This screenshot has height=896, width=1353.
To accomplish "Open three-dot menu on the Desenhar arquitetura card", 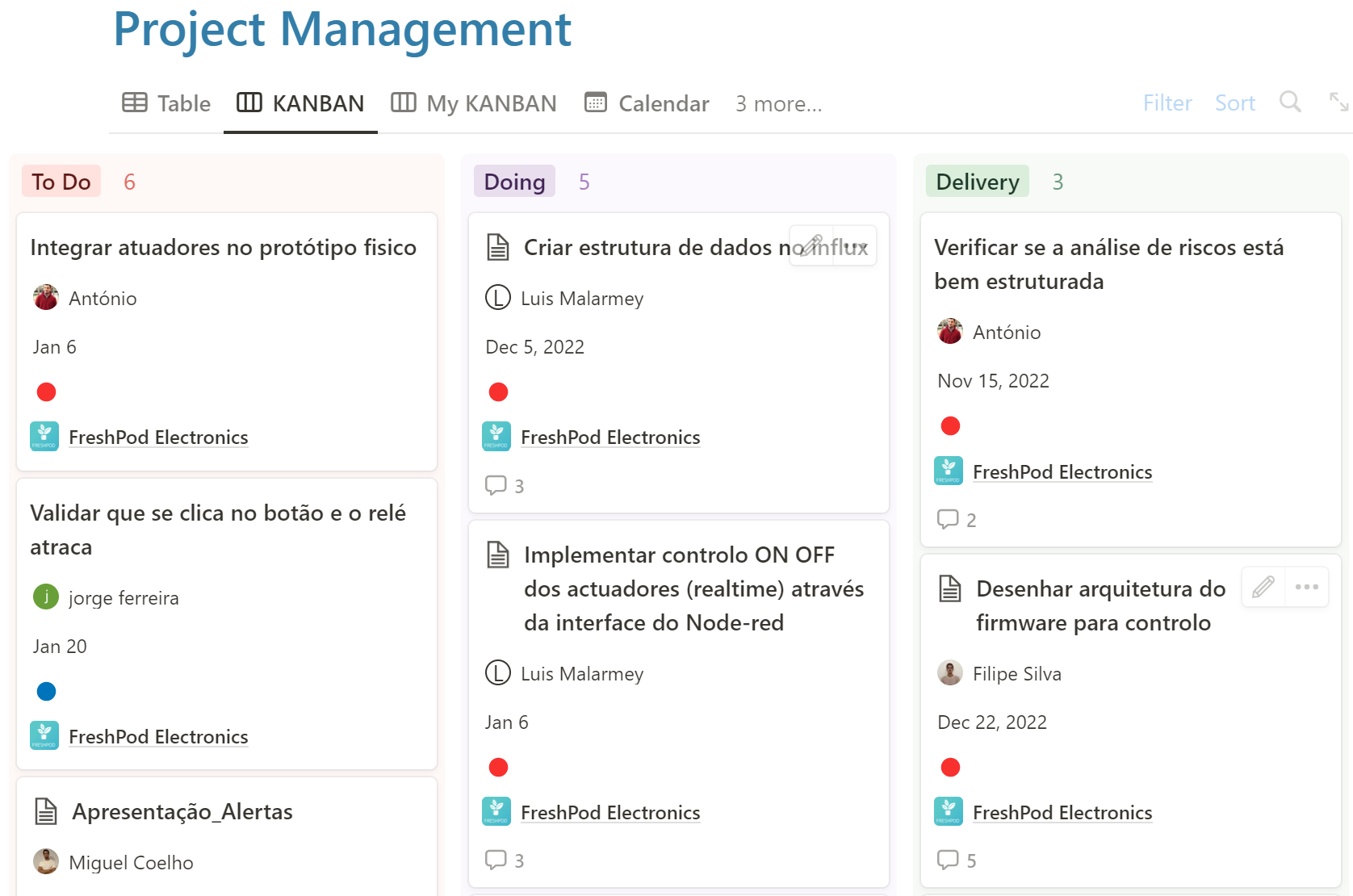I will click(x=1307, y=587).
